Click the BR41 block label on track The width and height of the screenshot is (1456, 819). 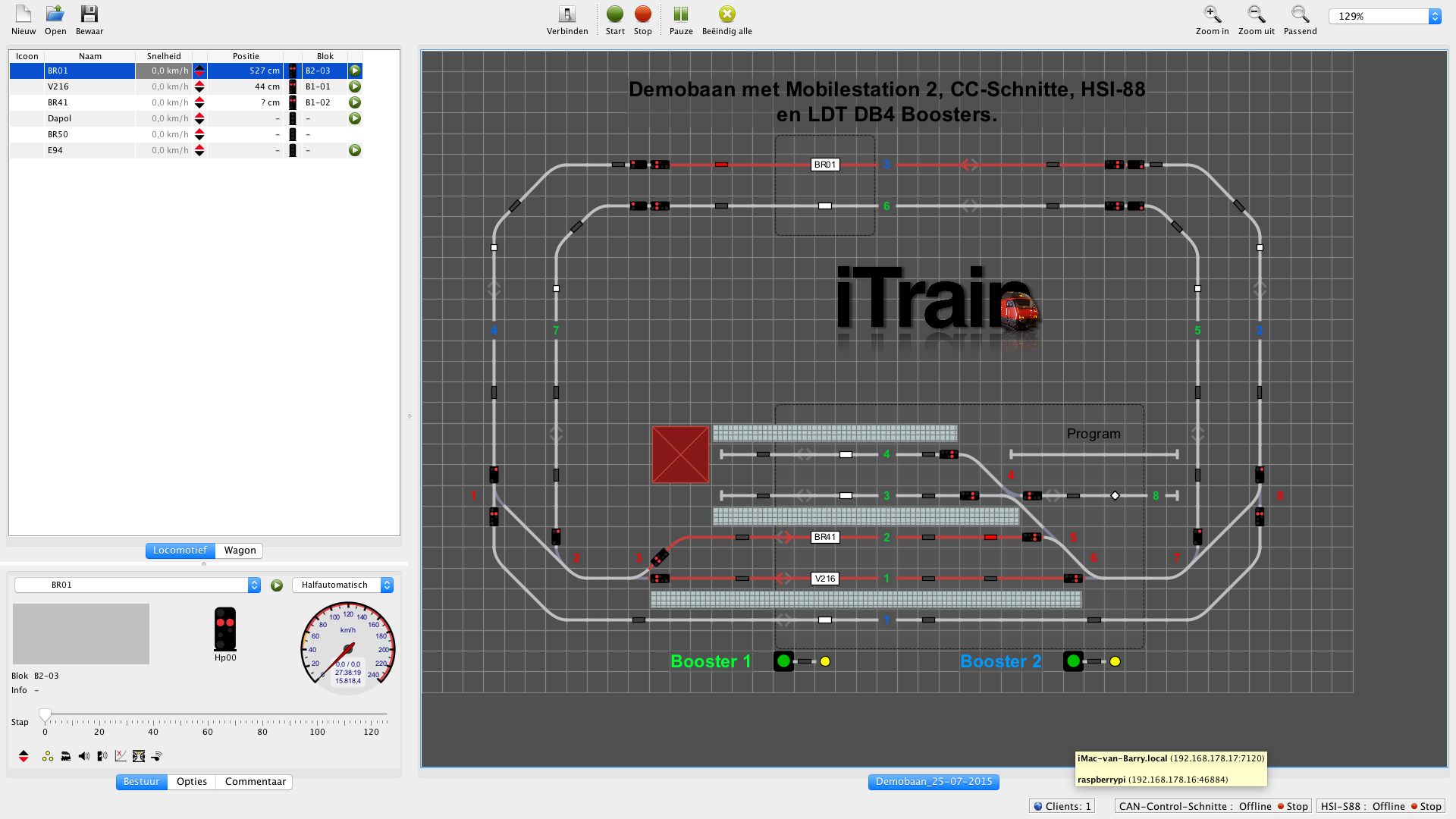pos(825,537)
